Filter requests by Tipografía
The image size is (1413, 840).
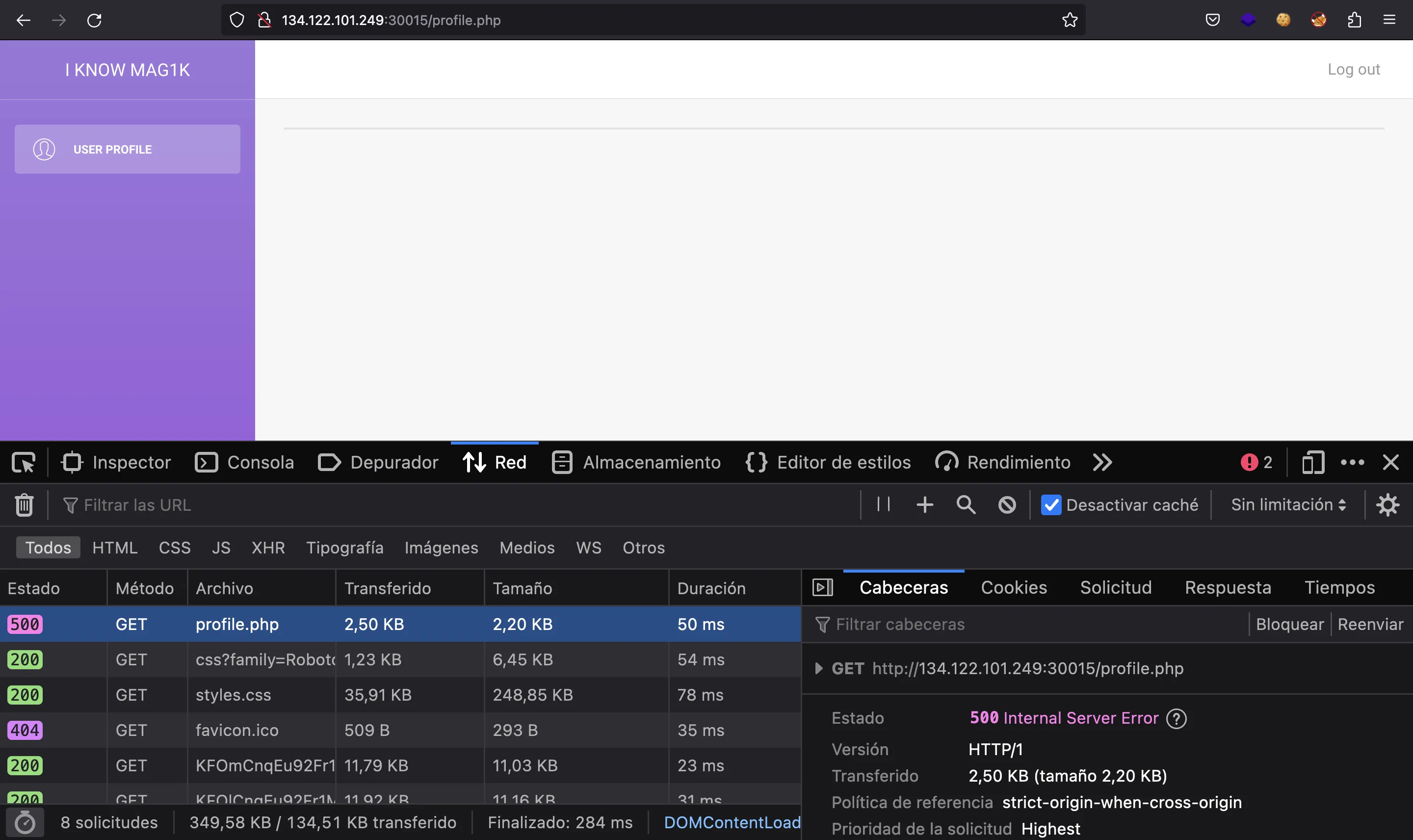click(x=344, y=548)
